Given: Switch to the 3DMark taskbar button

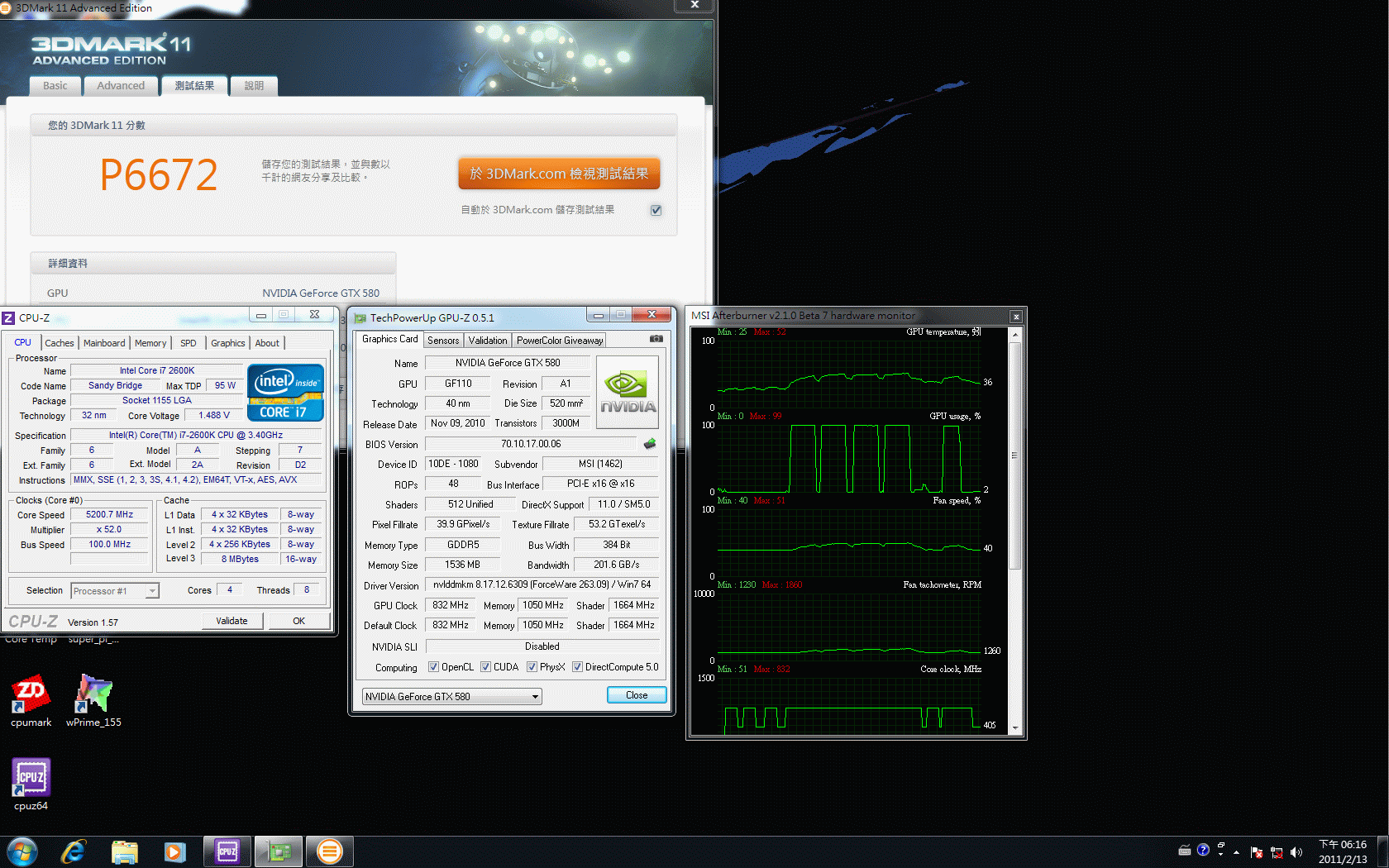Looking at the screenshot, I should 330,851.
